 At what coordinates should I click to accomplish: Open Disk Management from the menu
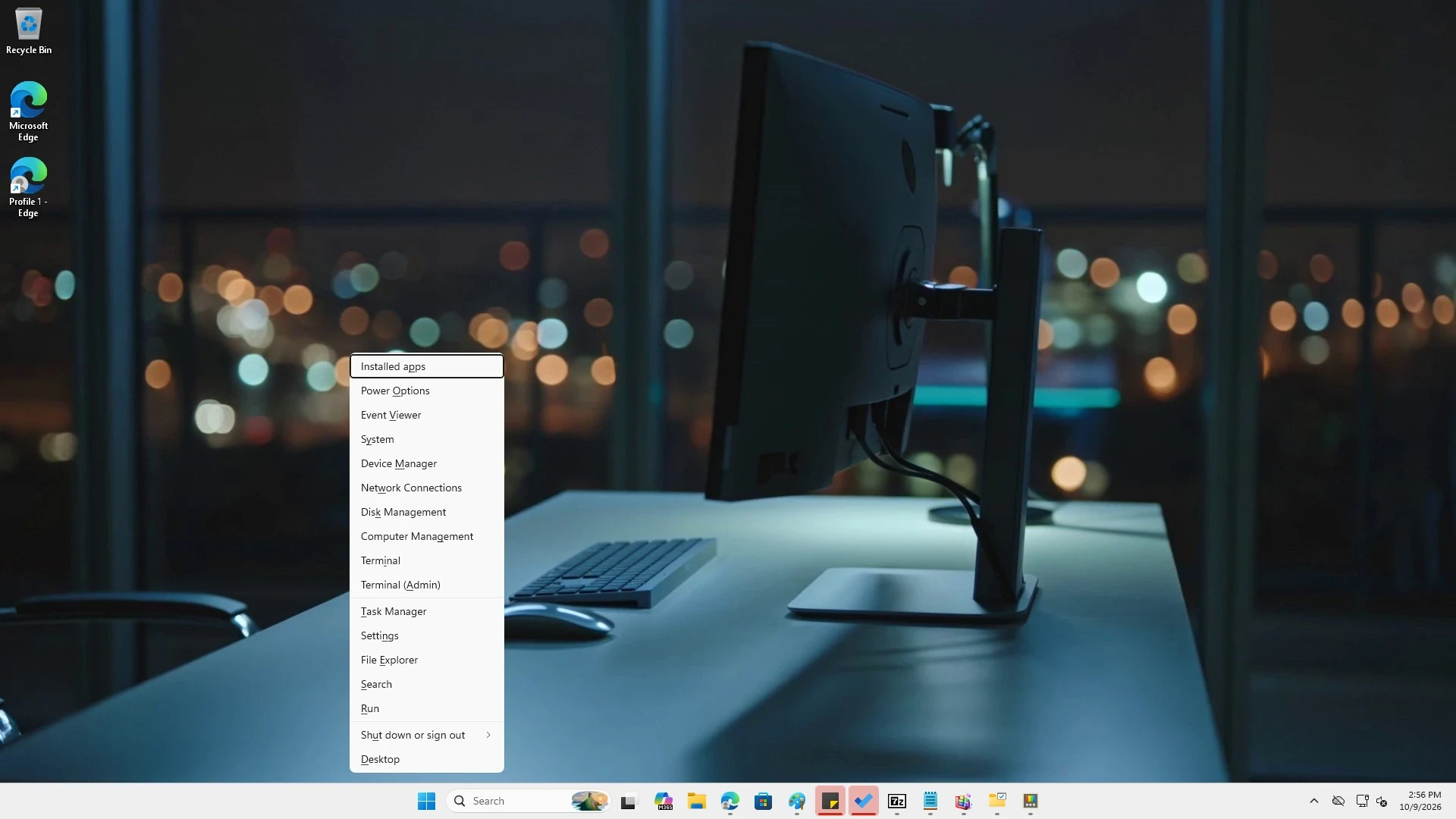click(x=427, y=512)
